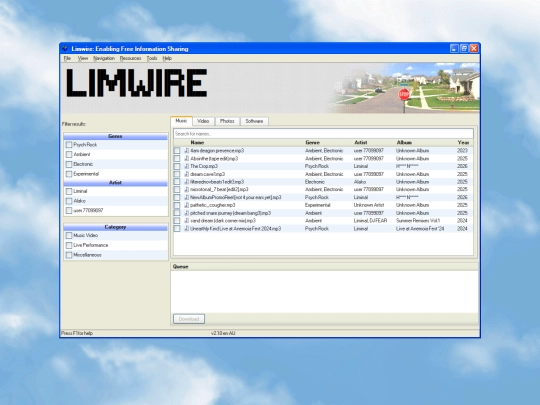Open the File menu

pos(67,58)
